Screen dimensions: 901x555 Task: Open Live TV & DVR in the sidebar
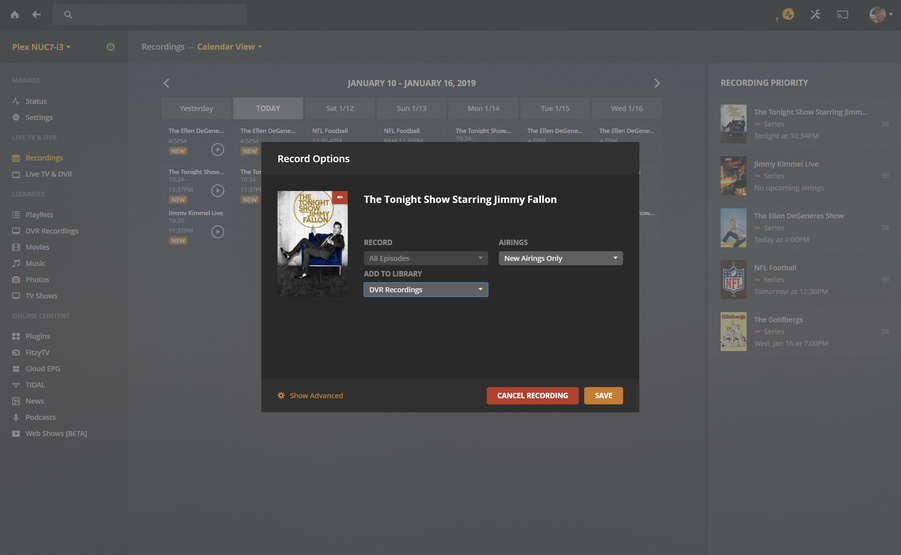pos(48,174)
